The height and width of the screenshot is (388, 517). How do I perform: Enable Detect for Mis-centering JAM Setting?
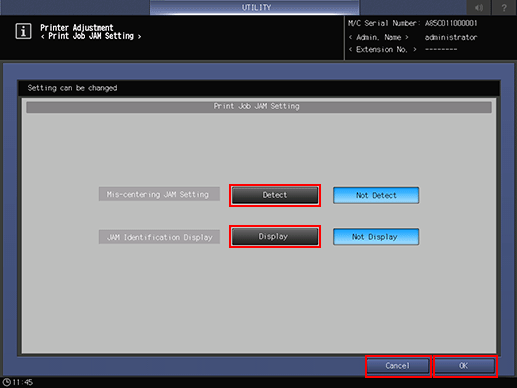[275, 195]
